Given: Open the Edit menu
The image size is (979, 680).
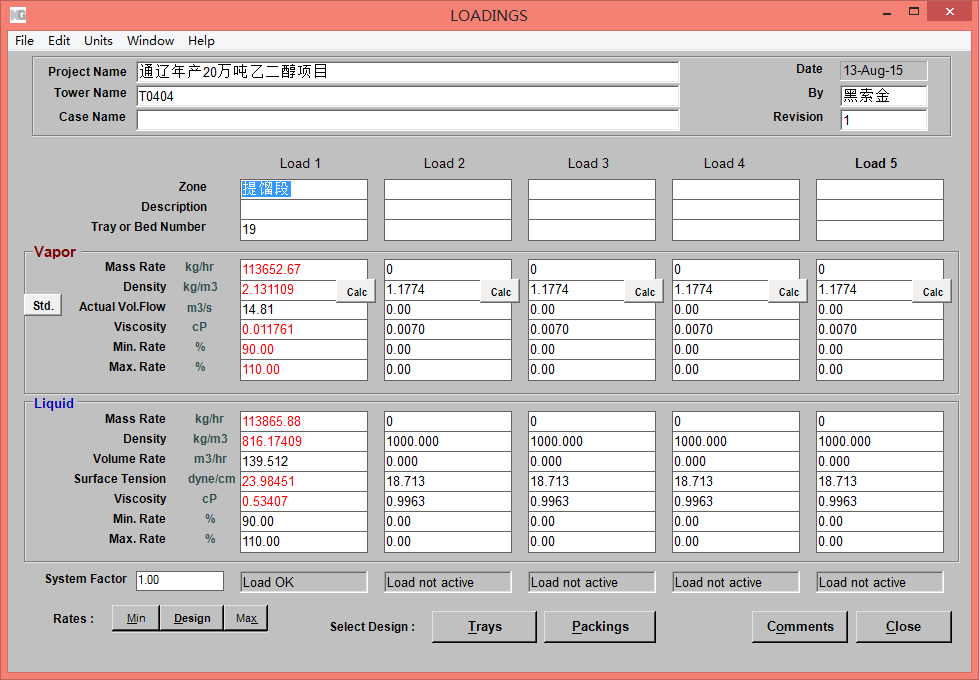Looking at the screenshot, I should 59,41.
